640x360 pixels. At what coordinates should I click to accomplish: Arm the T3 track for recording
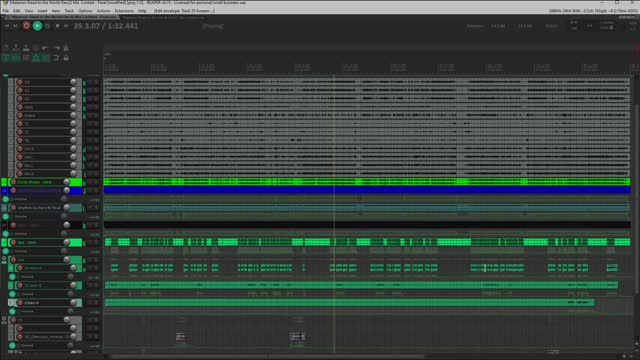(x=20, y=140)
